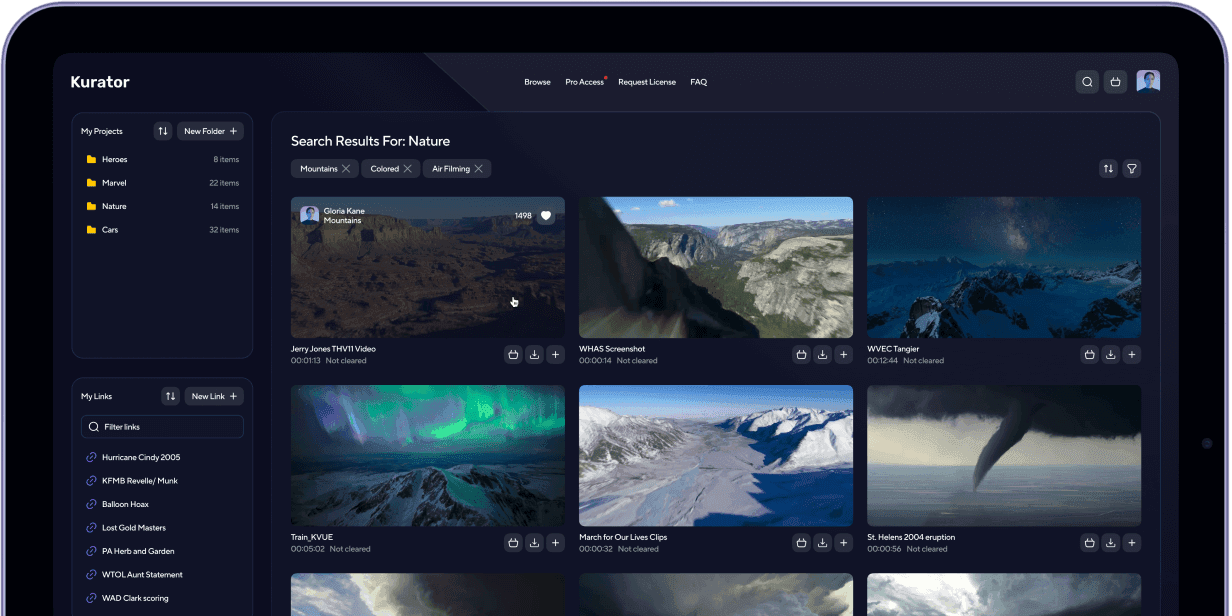1232x616 pixels.
Task: Open Jerry Jones THV11 canyon thumbnail
Action: [428, 267]
